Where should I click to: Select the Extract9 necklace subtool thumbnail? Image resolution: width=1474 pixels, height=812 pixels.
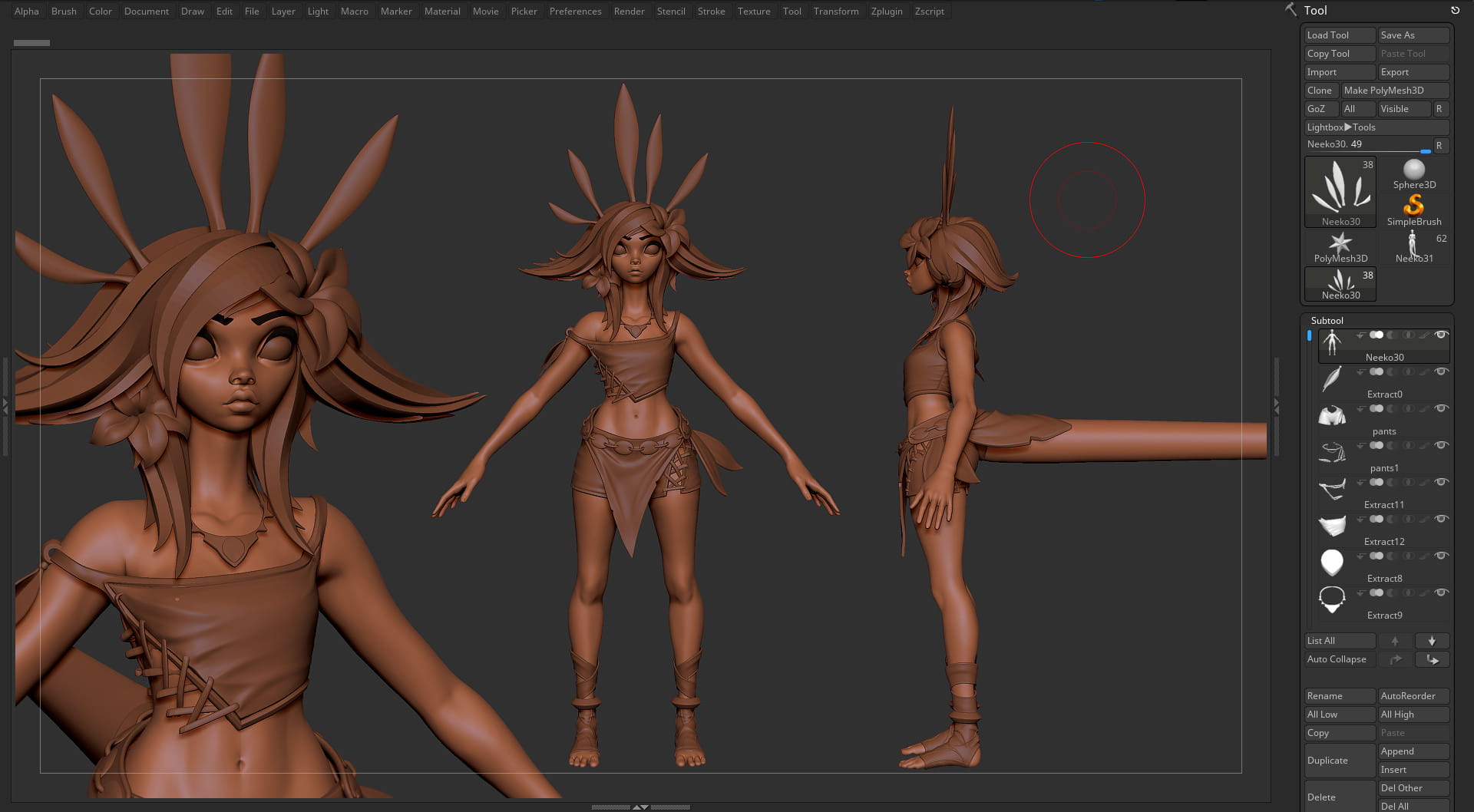pyautogui.click(x=1332, y=599)
